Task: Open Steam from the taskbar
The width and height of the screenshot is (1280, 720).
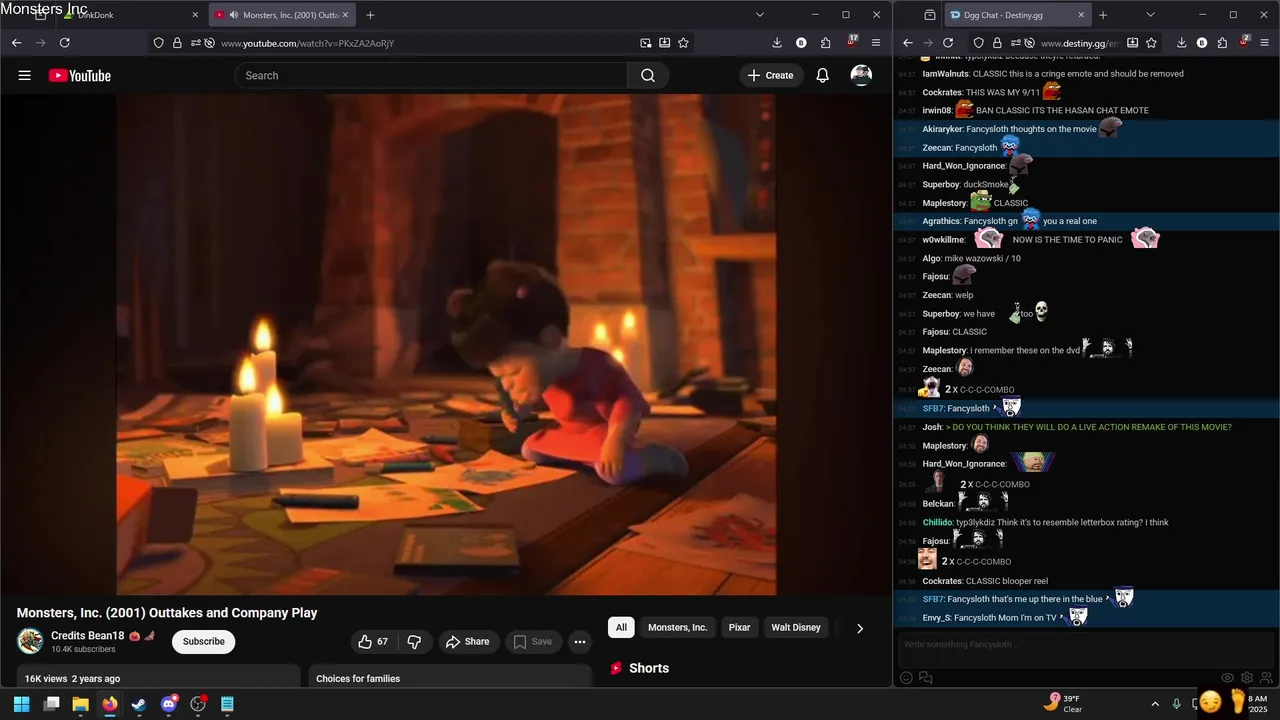Action: [139, 704]
